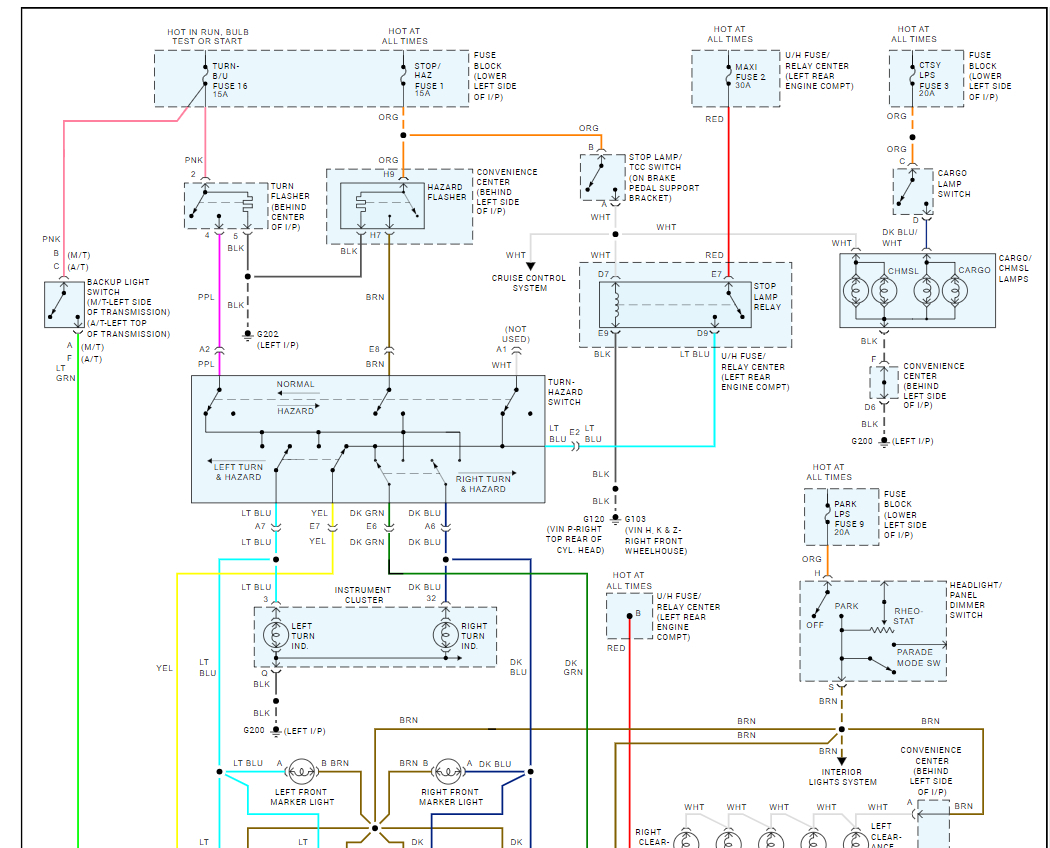Click the Turn Flasher component box
Screen dimensions: 1050x848
click(x=226, y=206)
